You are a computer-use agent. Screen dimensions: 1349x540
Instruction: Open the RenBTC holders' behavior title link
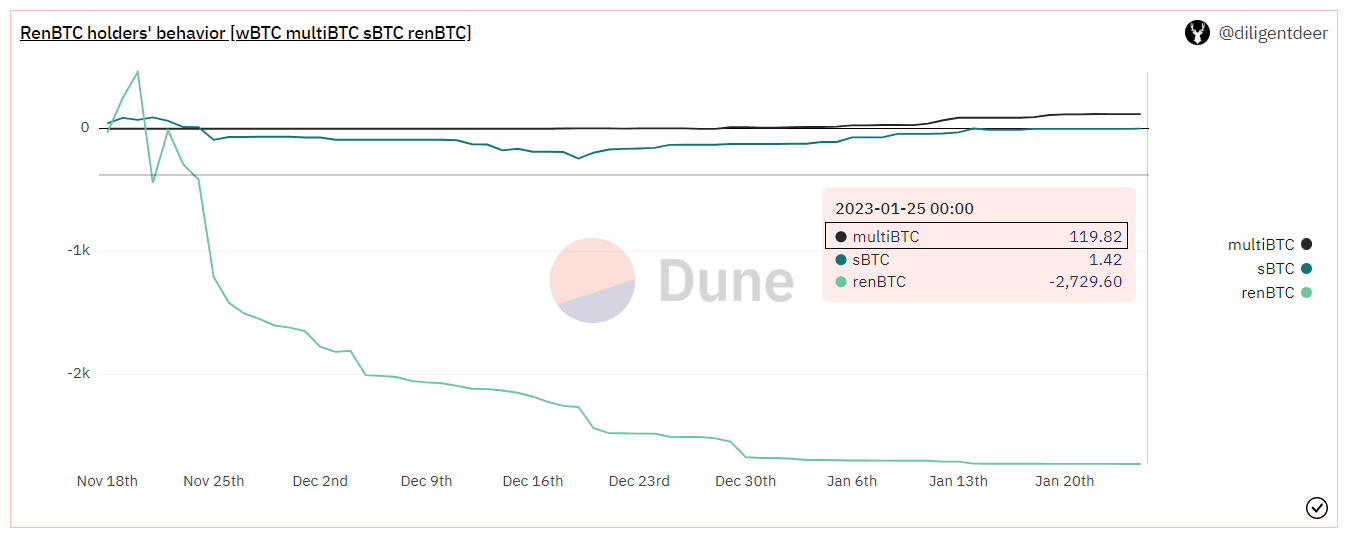(x=245, y=33)
